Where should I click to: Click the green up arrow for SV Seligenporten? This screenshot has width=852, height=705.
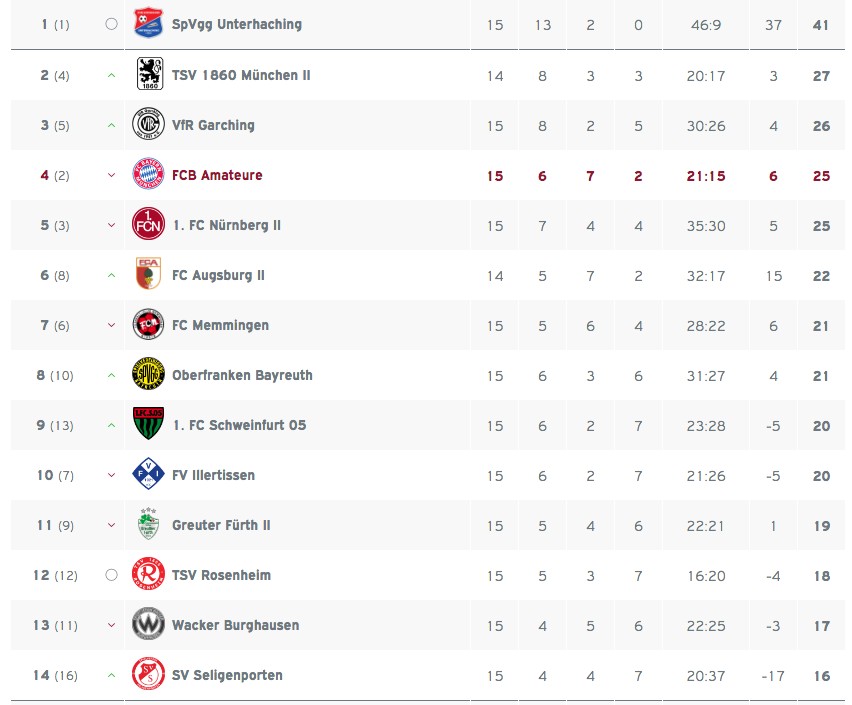111,675
